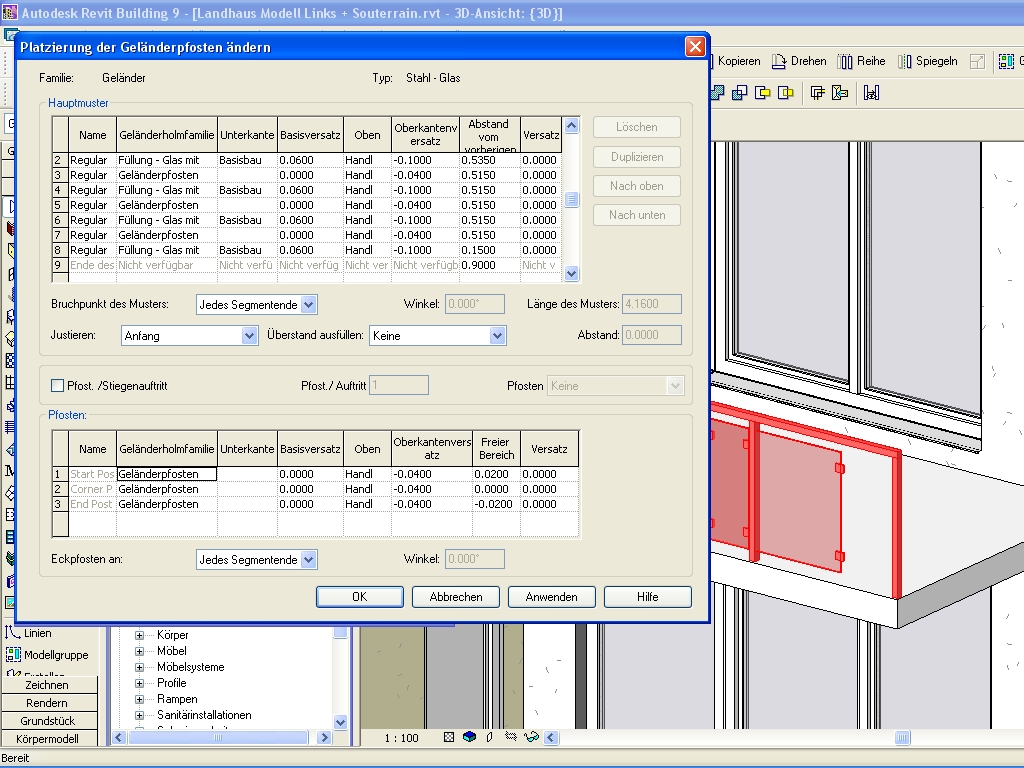
Task: Open the detail level checkered icon
Action: (449, 737)
